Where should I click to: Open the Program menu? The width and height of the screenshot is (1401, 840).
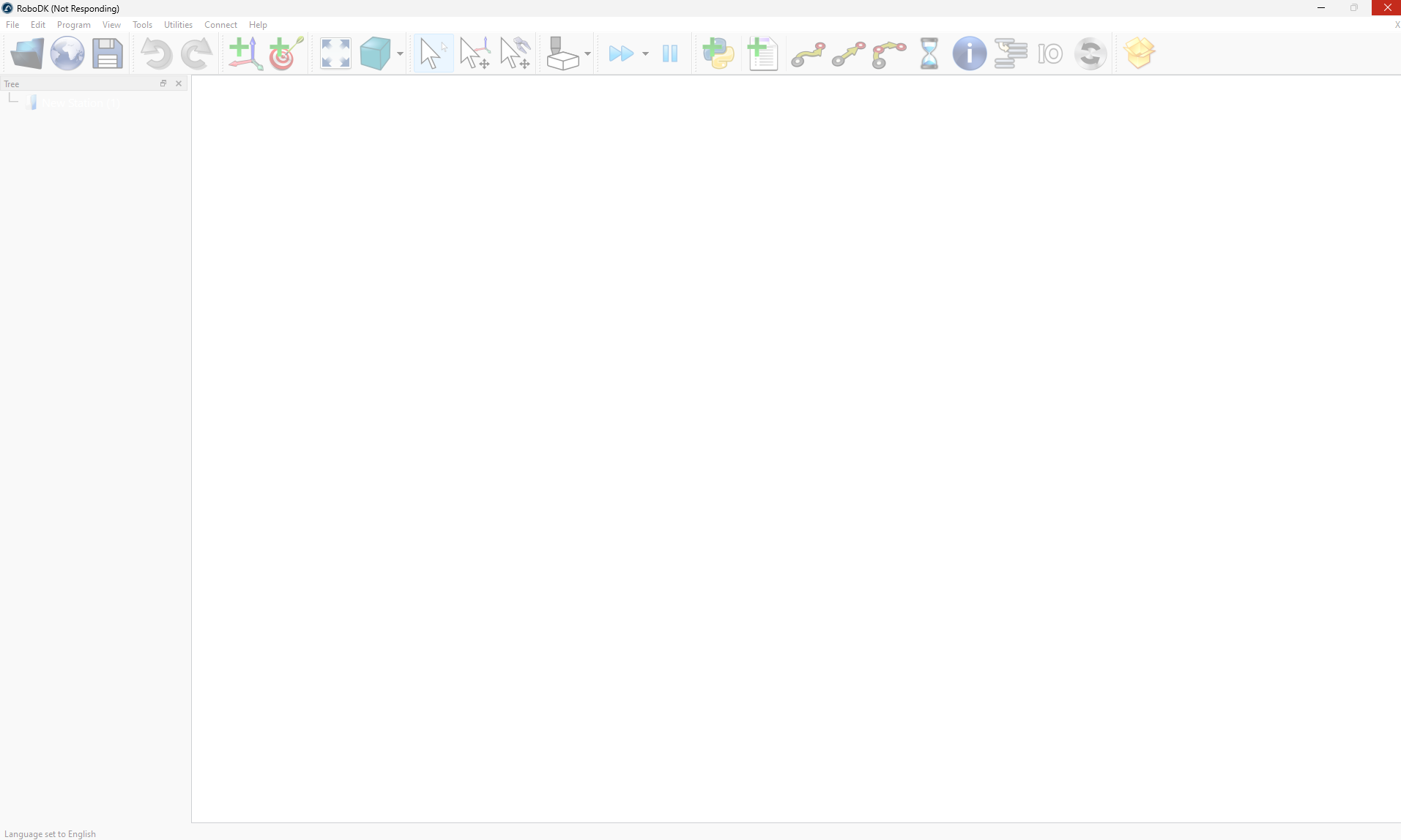[x=73, y=25]
